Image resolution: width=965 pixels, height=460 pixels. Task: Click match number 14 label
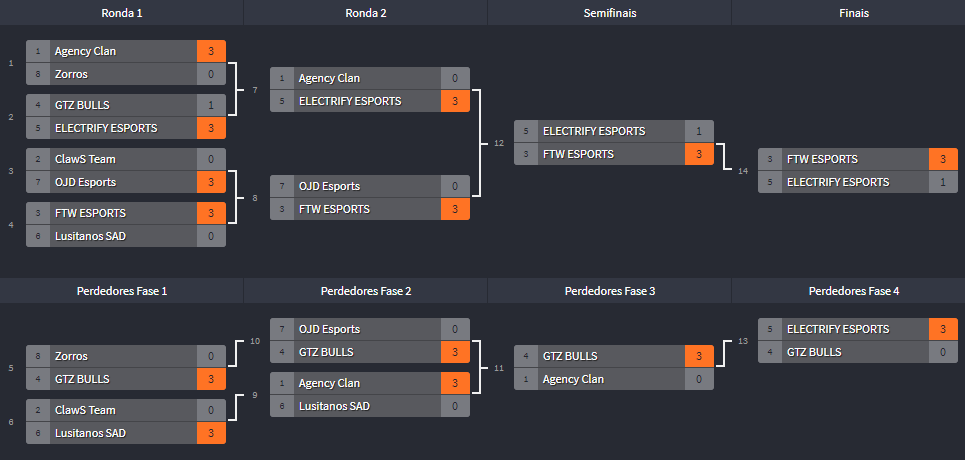click(x=743, y=171)
